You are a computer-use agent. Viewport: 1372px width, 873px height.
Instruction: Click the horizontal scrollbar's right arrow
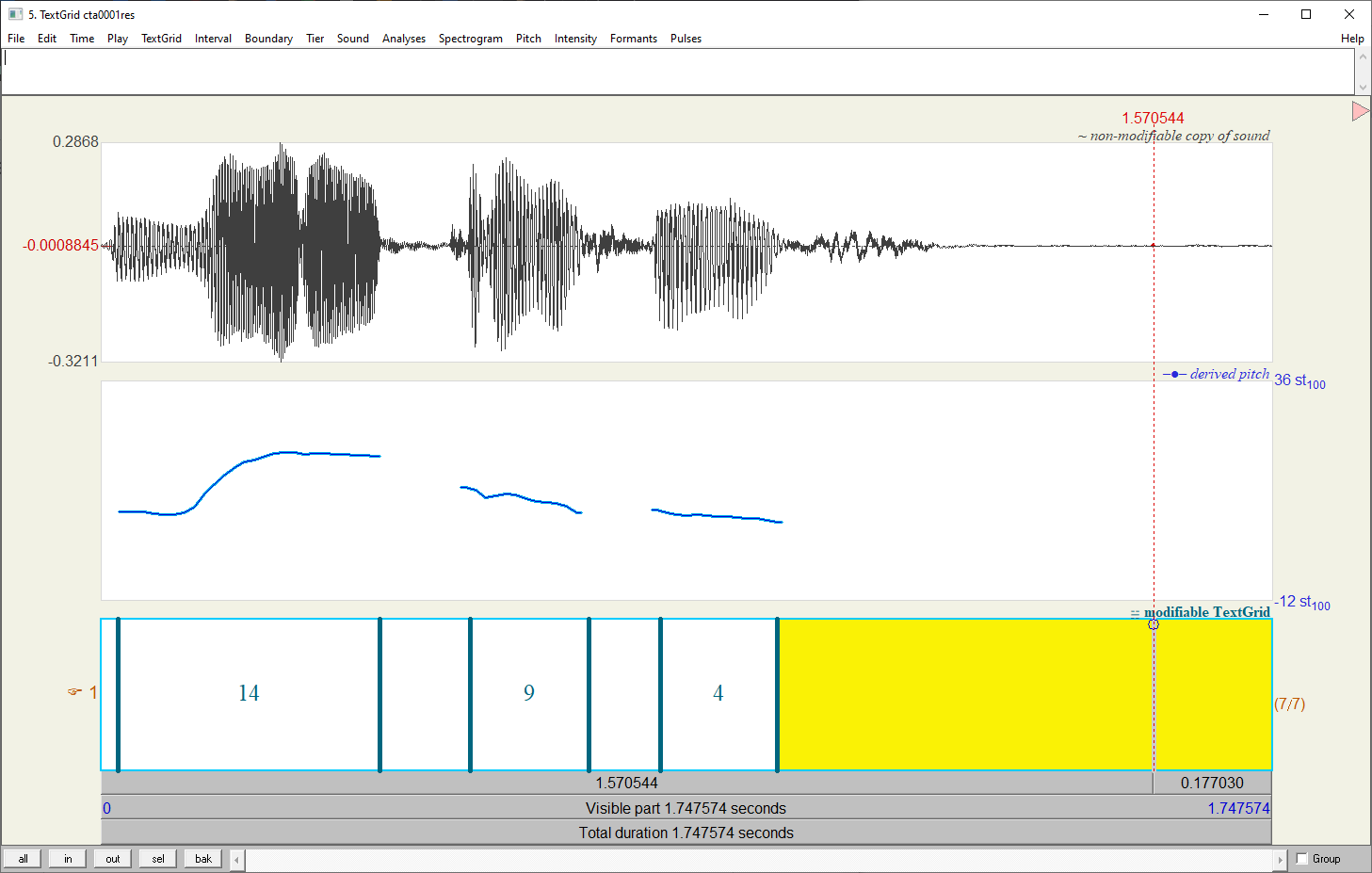(1280, 859)
